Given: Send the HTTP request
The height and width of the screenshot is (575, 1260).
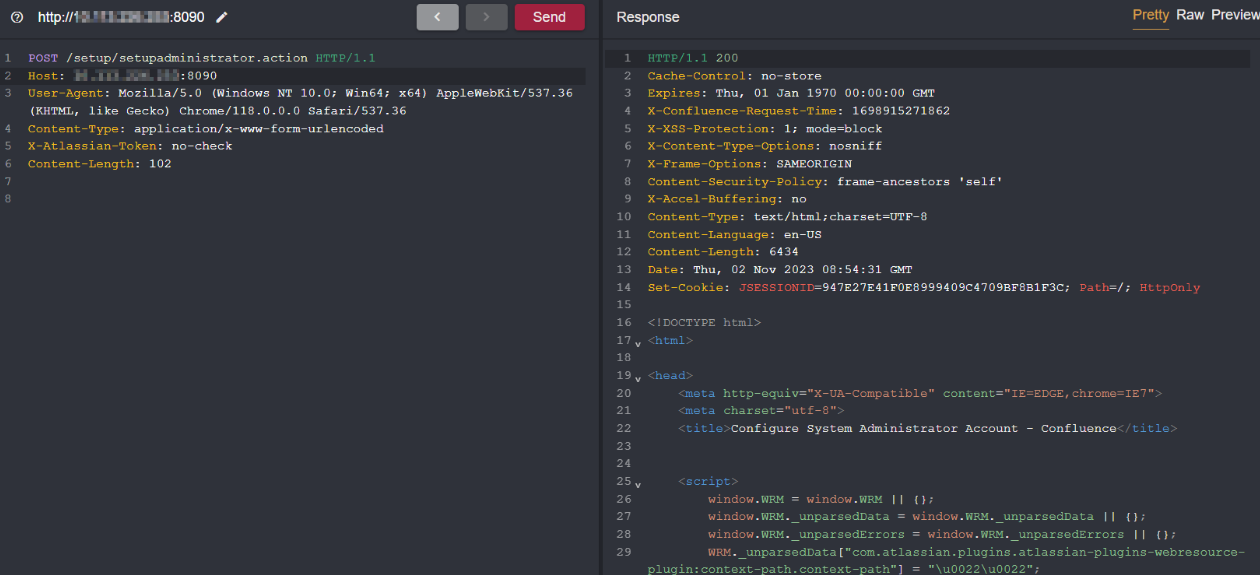Looking at the screenshot, I should click(x=549, y=17).
